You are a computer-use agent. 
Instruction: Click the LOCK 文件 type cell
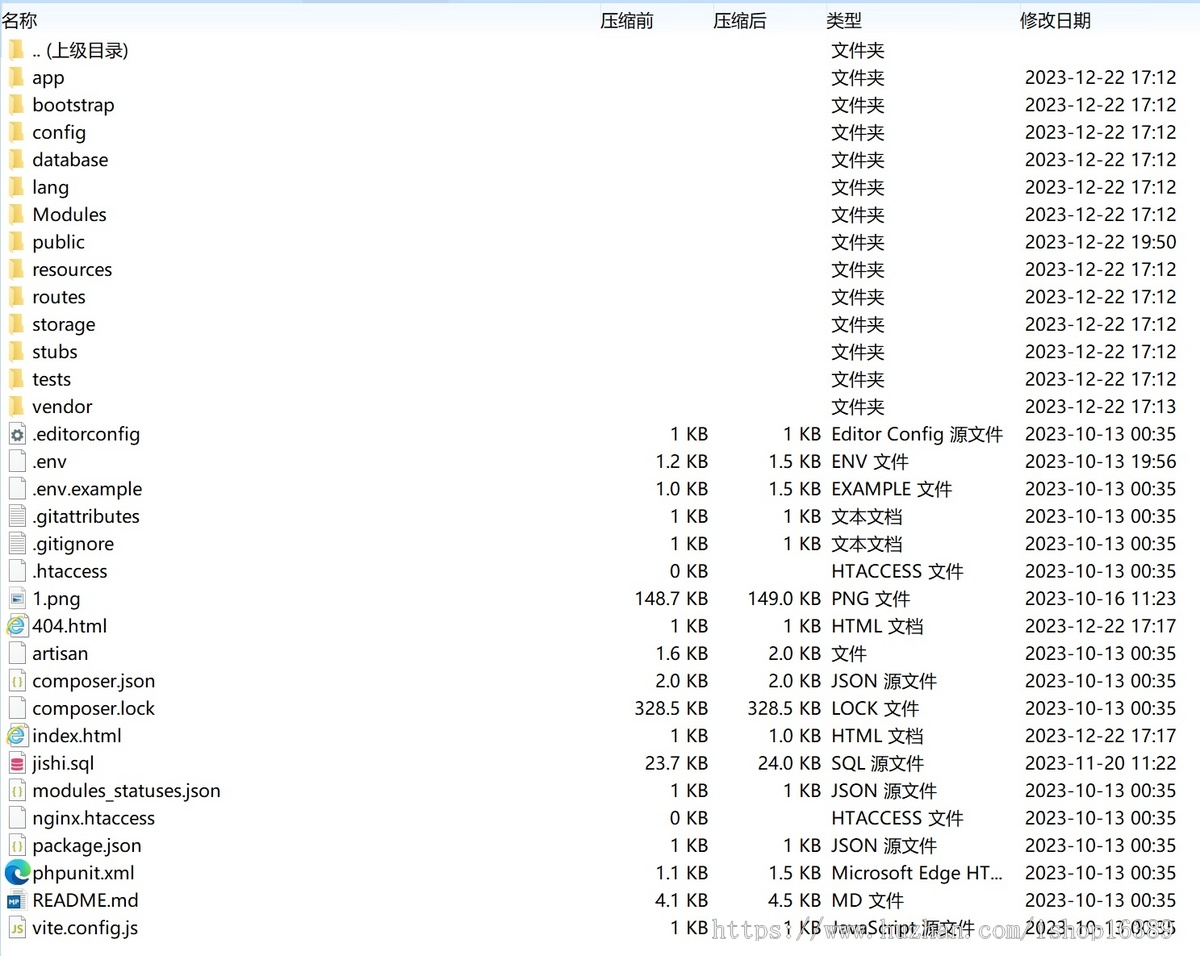[875, 709]
